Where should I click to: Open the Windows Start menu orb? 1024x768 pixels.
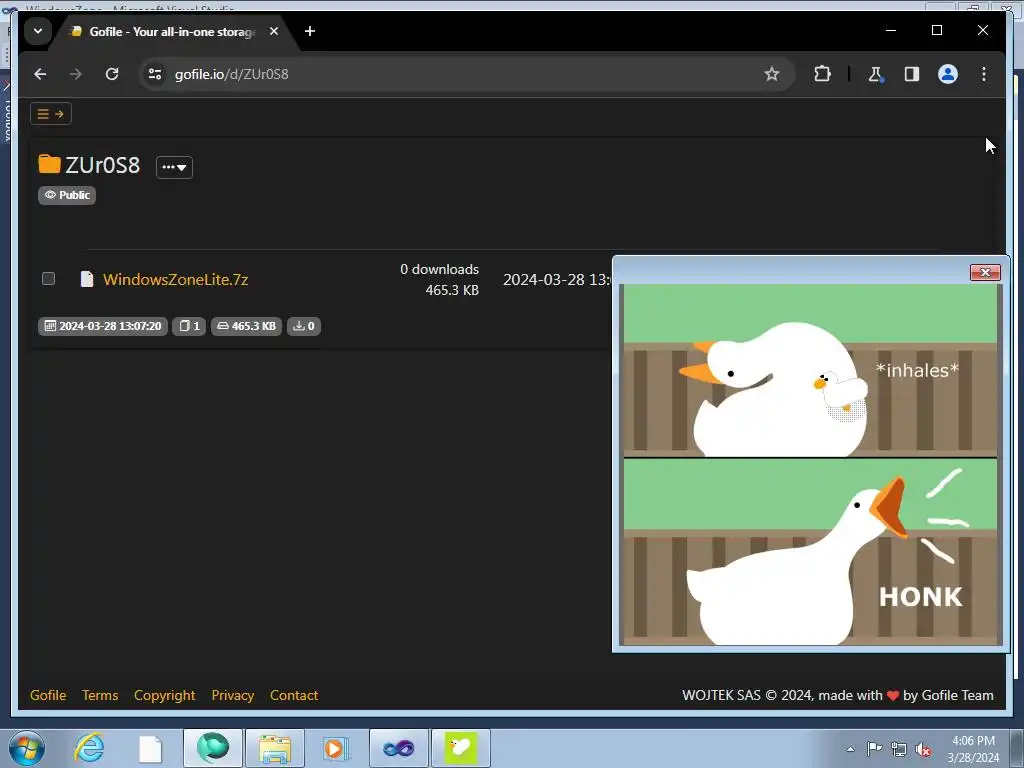(27, 748)
